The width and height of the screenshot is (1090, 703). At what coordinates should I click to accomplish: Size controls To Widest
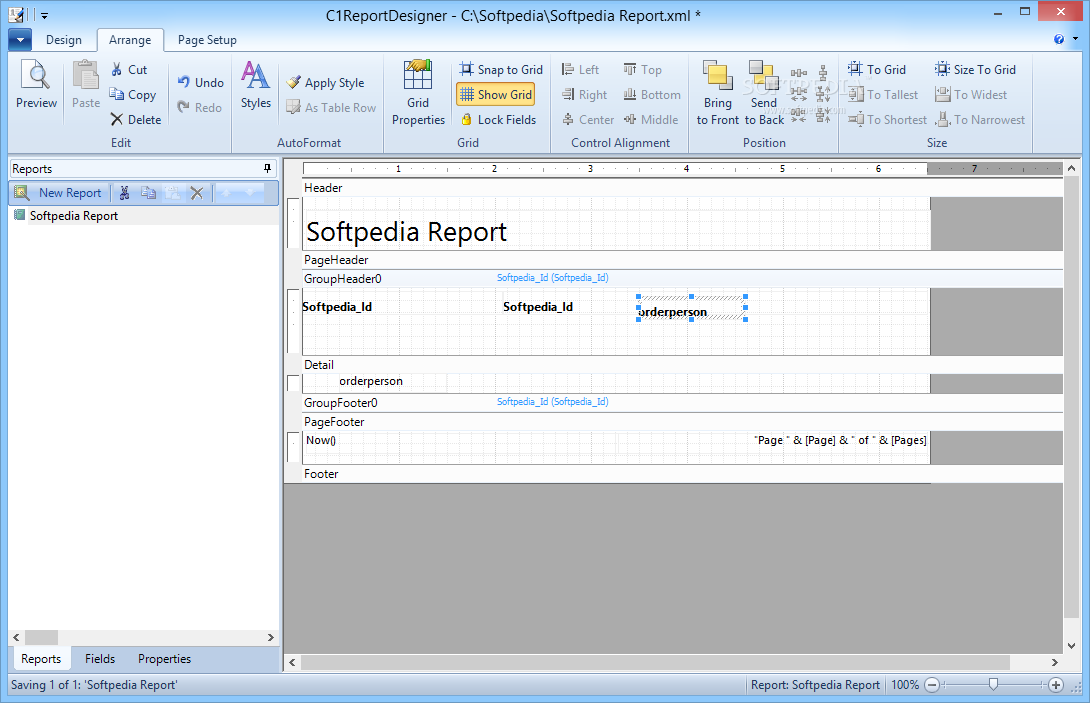(x=970, y=95)
